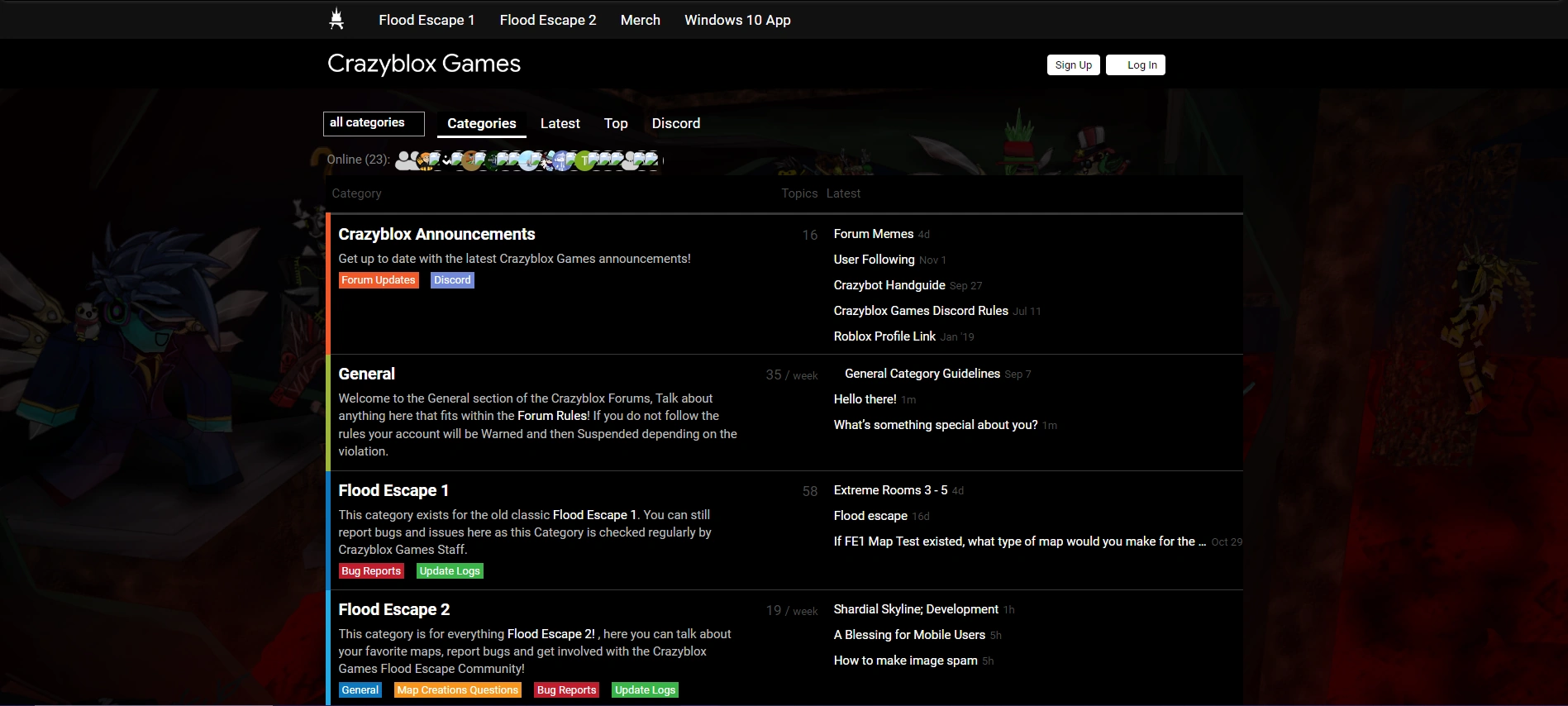
Task: Open Flood Escape 1 in the top navigation bar
Action: pos(427,20)
